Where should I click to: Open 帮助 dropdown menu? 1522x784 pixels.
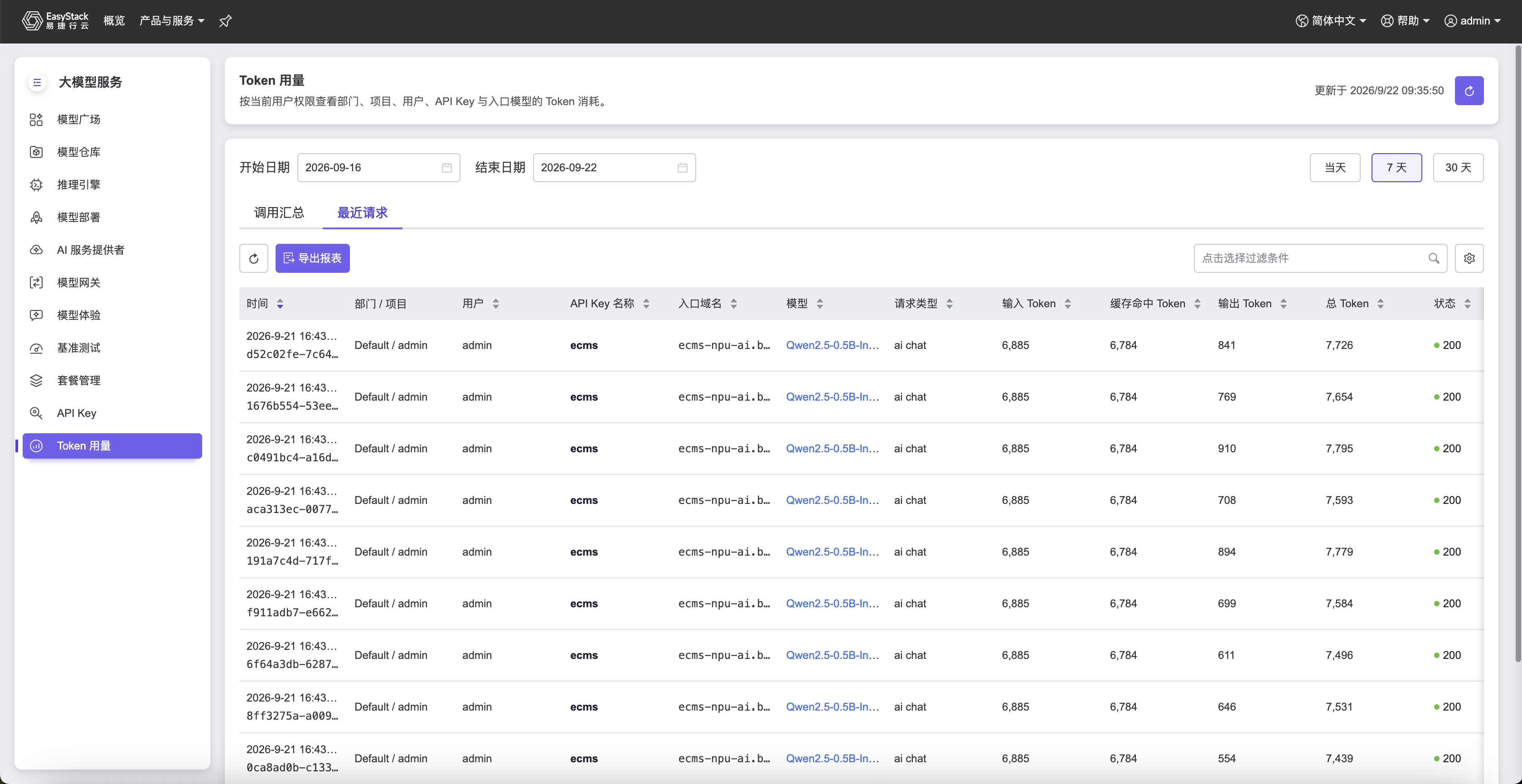click(x=1405, y=21)
